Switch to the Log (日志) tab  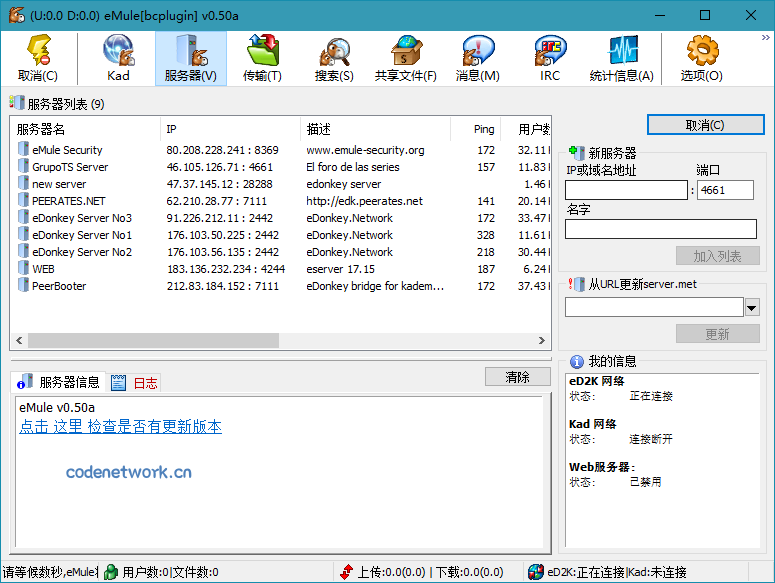[135, 383]
